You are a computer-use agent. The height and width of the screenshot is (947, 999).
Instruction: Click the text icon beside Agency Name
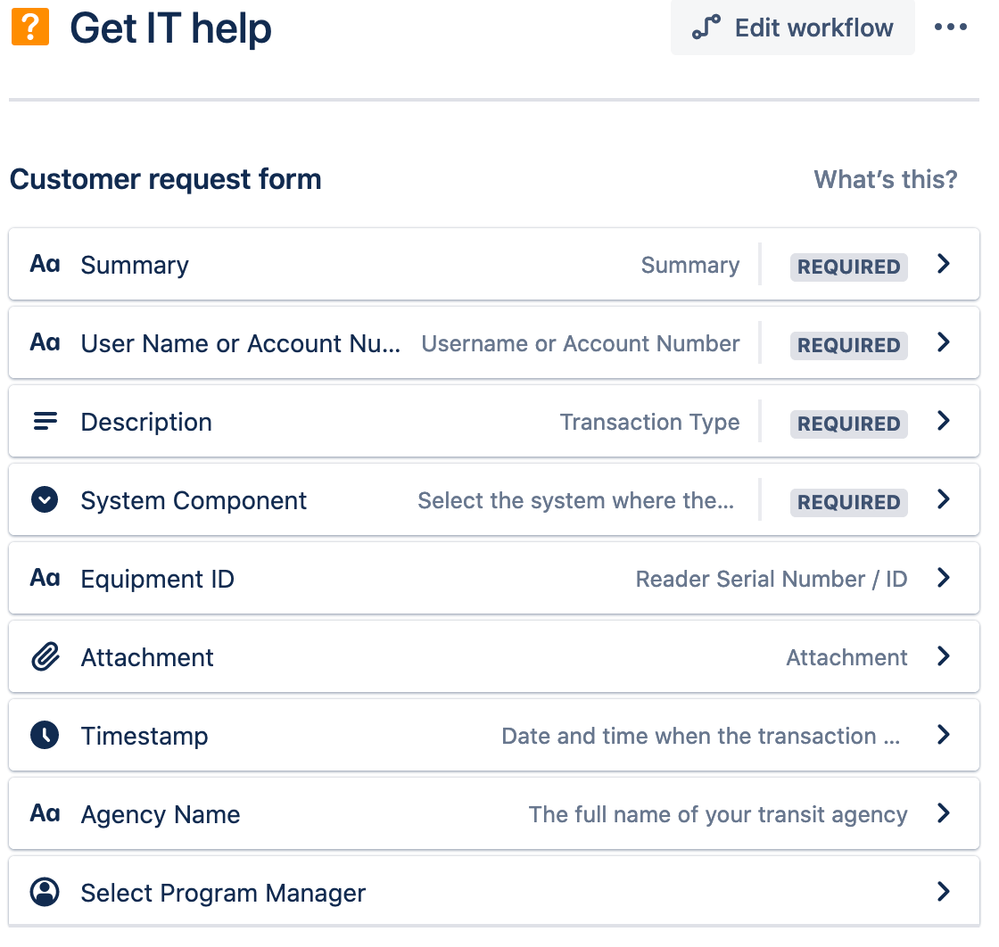[45, 813]
